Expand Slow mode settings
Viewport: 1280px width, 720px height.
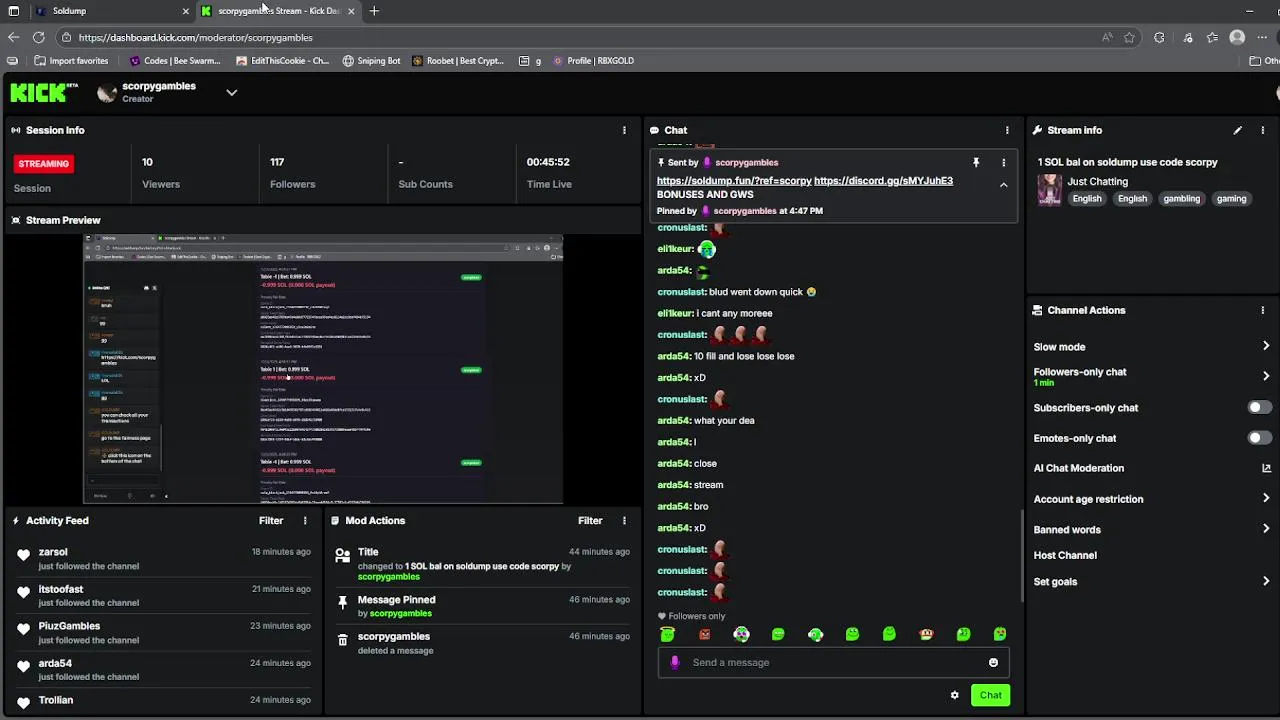click(x=1266, y=346)
